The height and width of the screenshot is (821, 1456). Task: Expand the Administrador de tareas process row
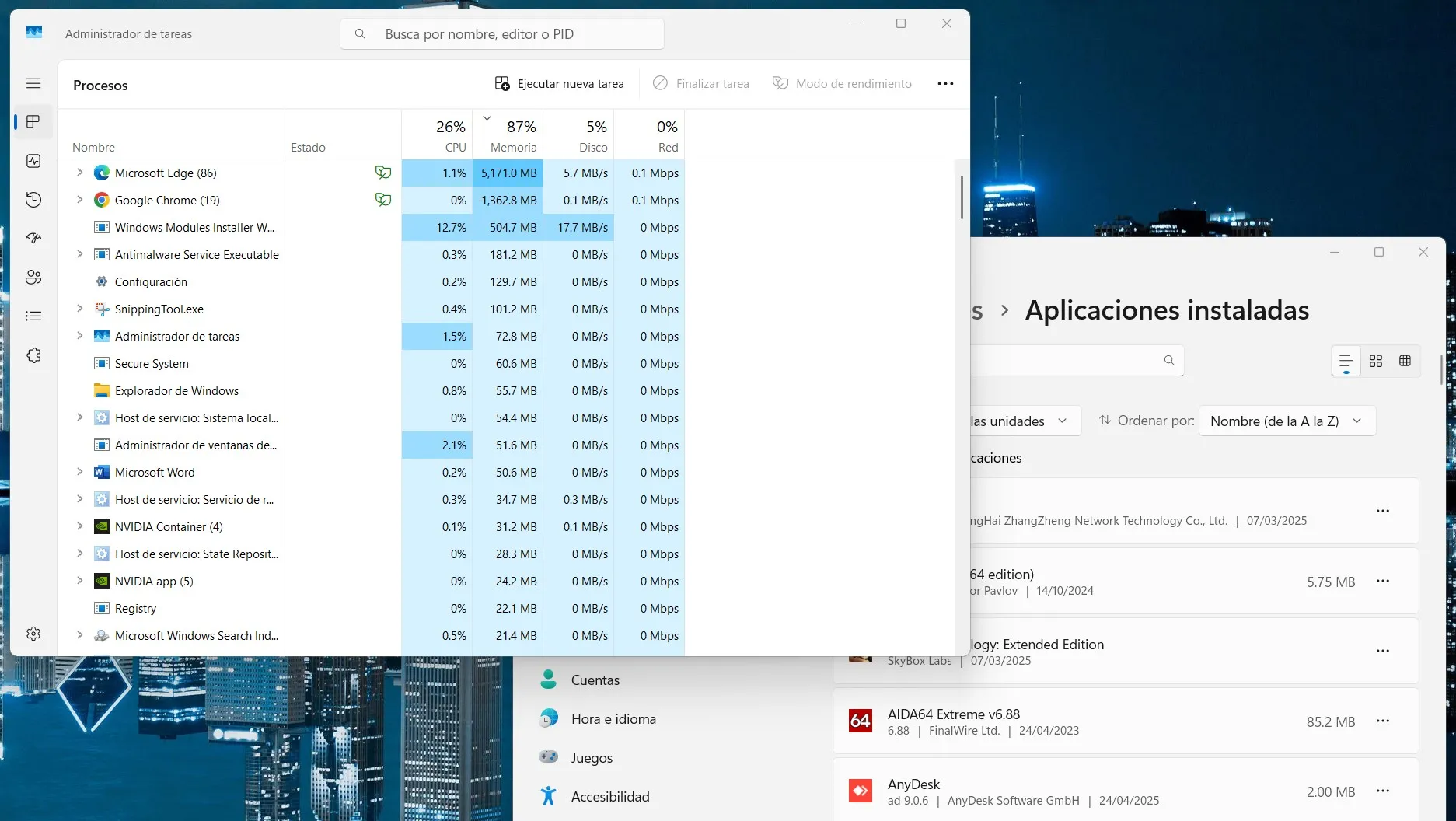tap(79, 336)
